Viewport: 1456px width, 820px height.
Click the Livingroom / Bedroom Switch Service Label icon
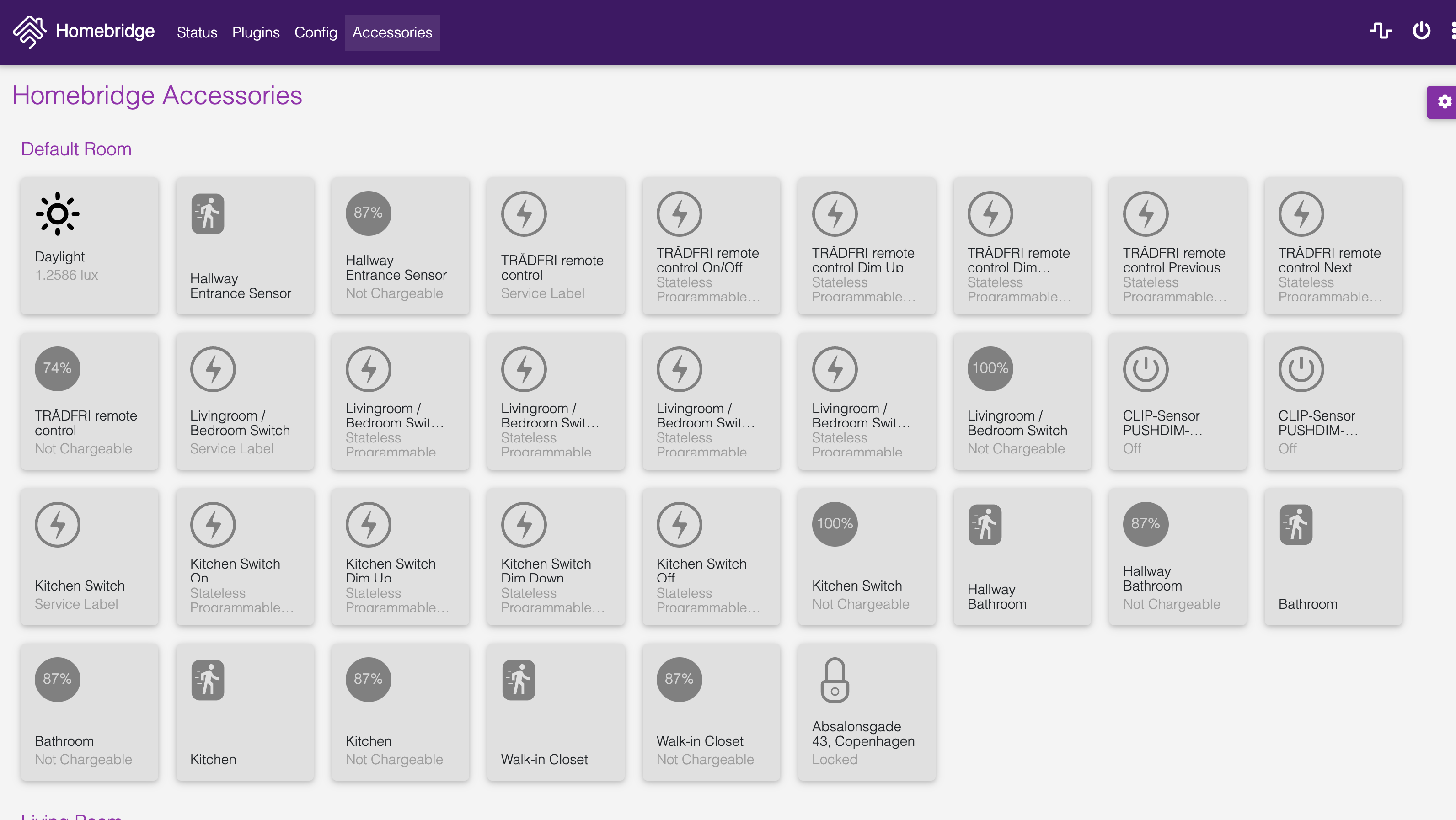click(213, 368)
